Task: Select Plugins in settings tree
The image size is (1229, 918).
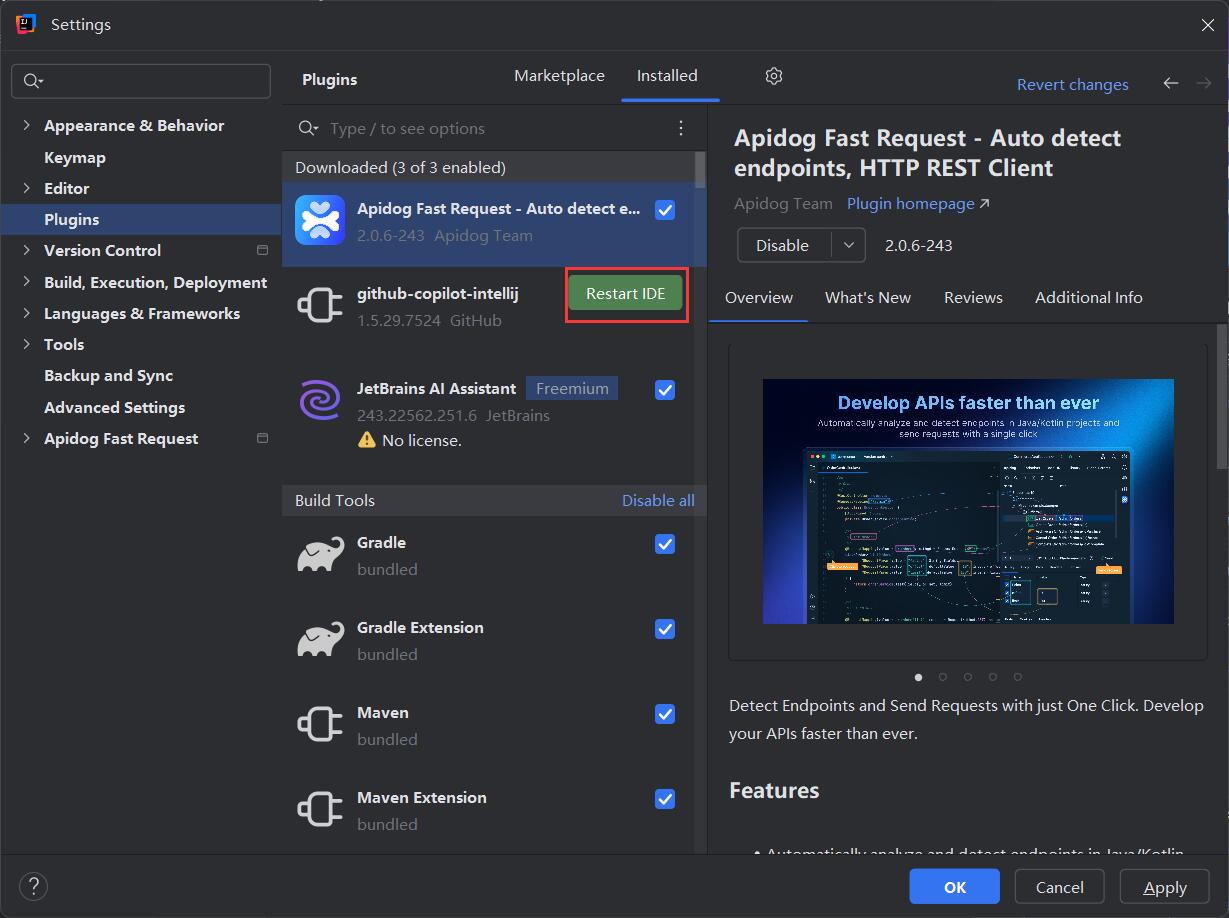Action: [x=141, y=219]
